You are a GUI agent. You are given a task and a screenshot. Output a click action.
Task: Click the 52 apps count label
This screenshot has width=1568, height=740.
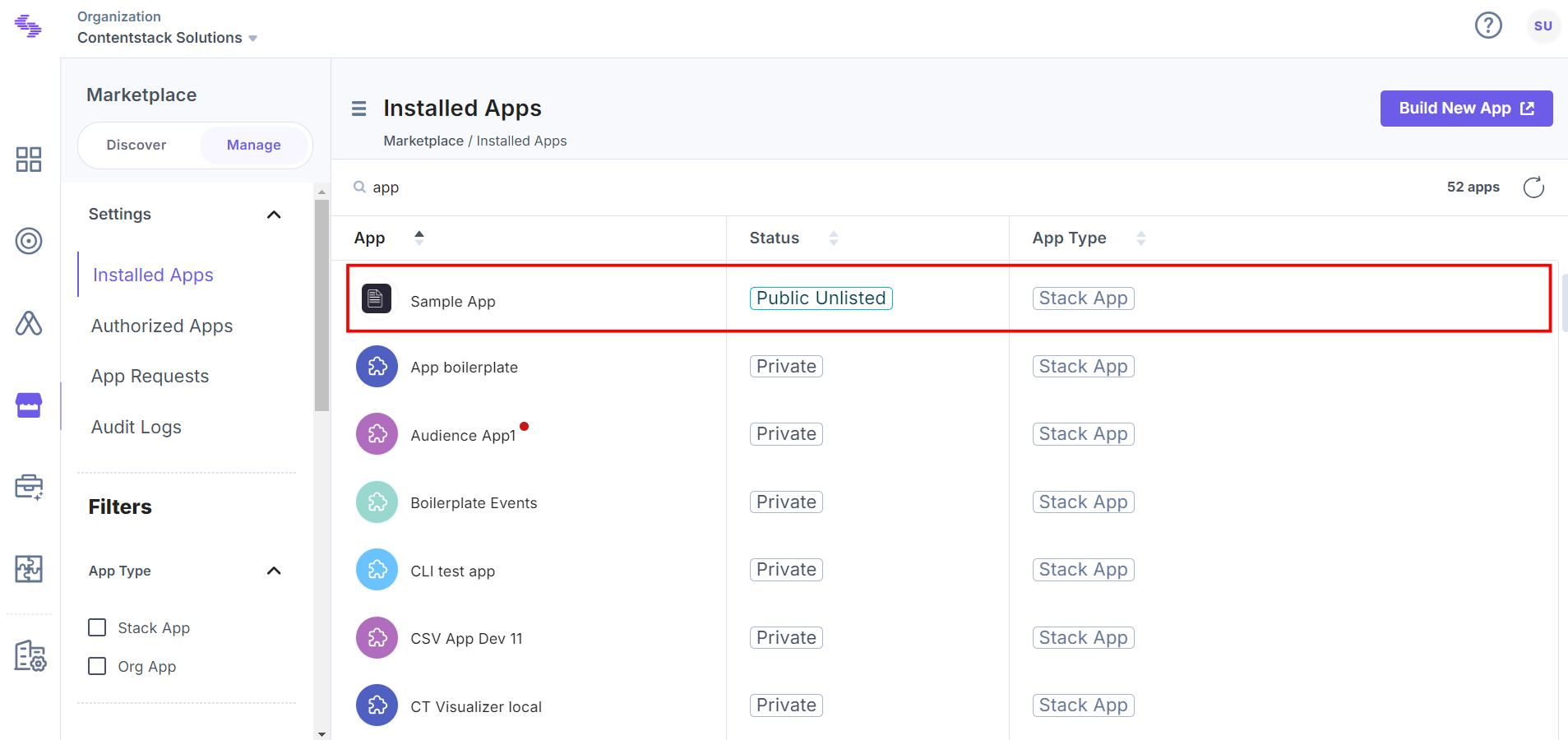coord(1473,187)
